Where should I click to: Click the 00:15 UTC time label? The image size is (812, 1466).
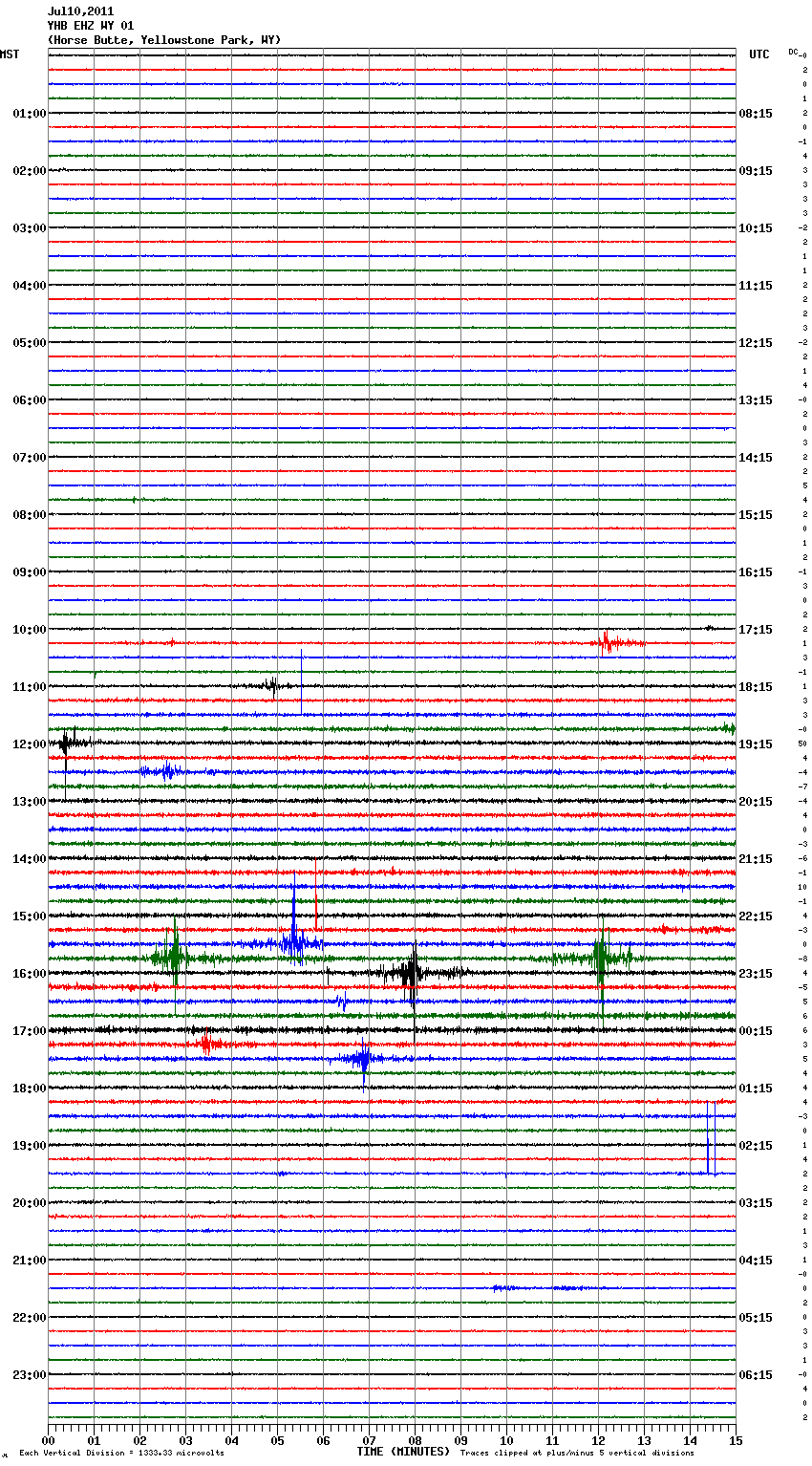click(x=756, y=1031)
